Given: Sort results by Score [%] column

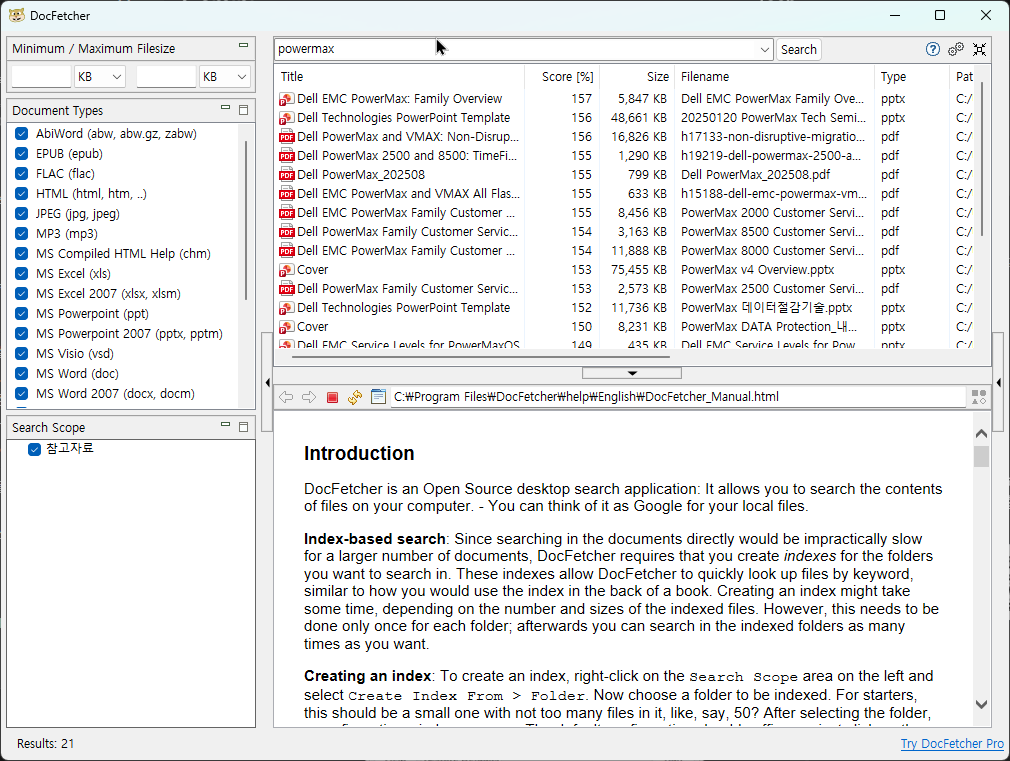Looking at the screenshot, I should pyautogui.click(x=562, y=77).
